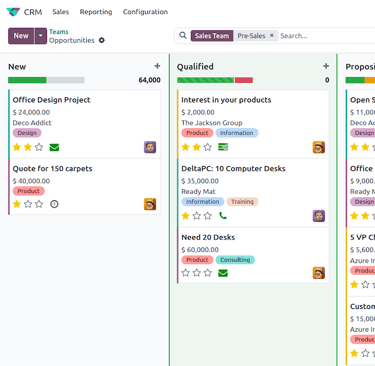This screenshot has height=366, width=375.
Task: Click the email activity icon on Office Design Project
Action: 54,147
